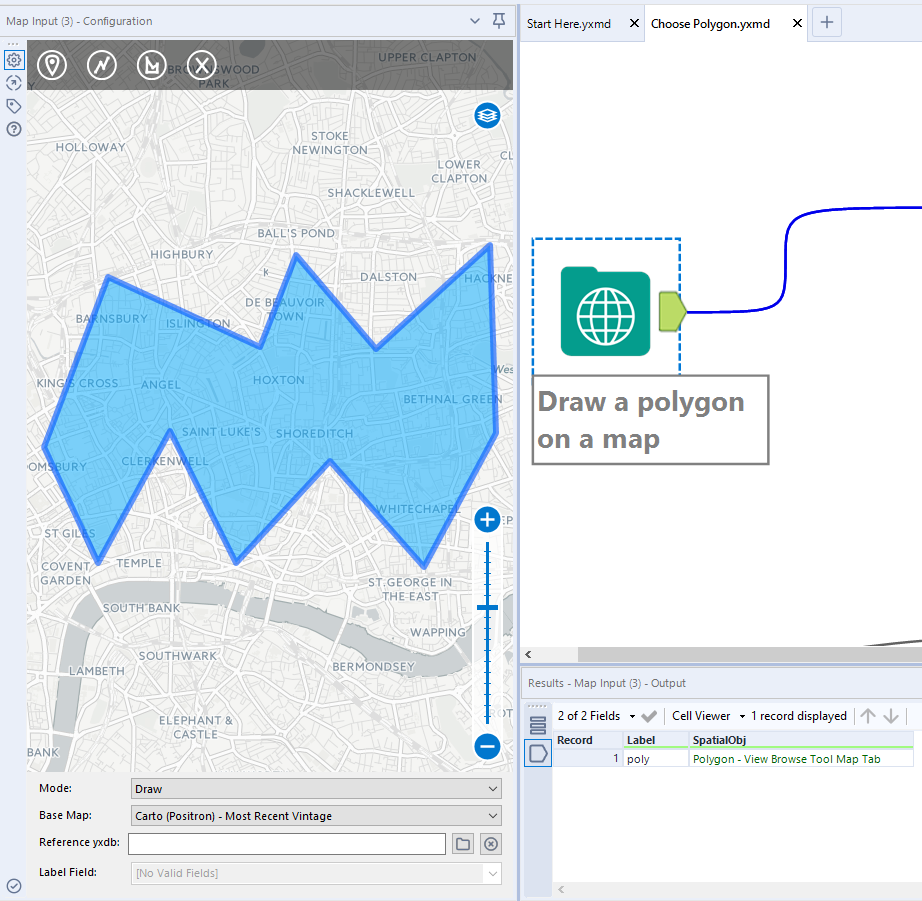
Task: Browse for Reference yxdb file with folder icon
Action: click(463, 844)
